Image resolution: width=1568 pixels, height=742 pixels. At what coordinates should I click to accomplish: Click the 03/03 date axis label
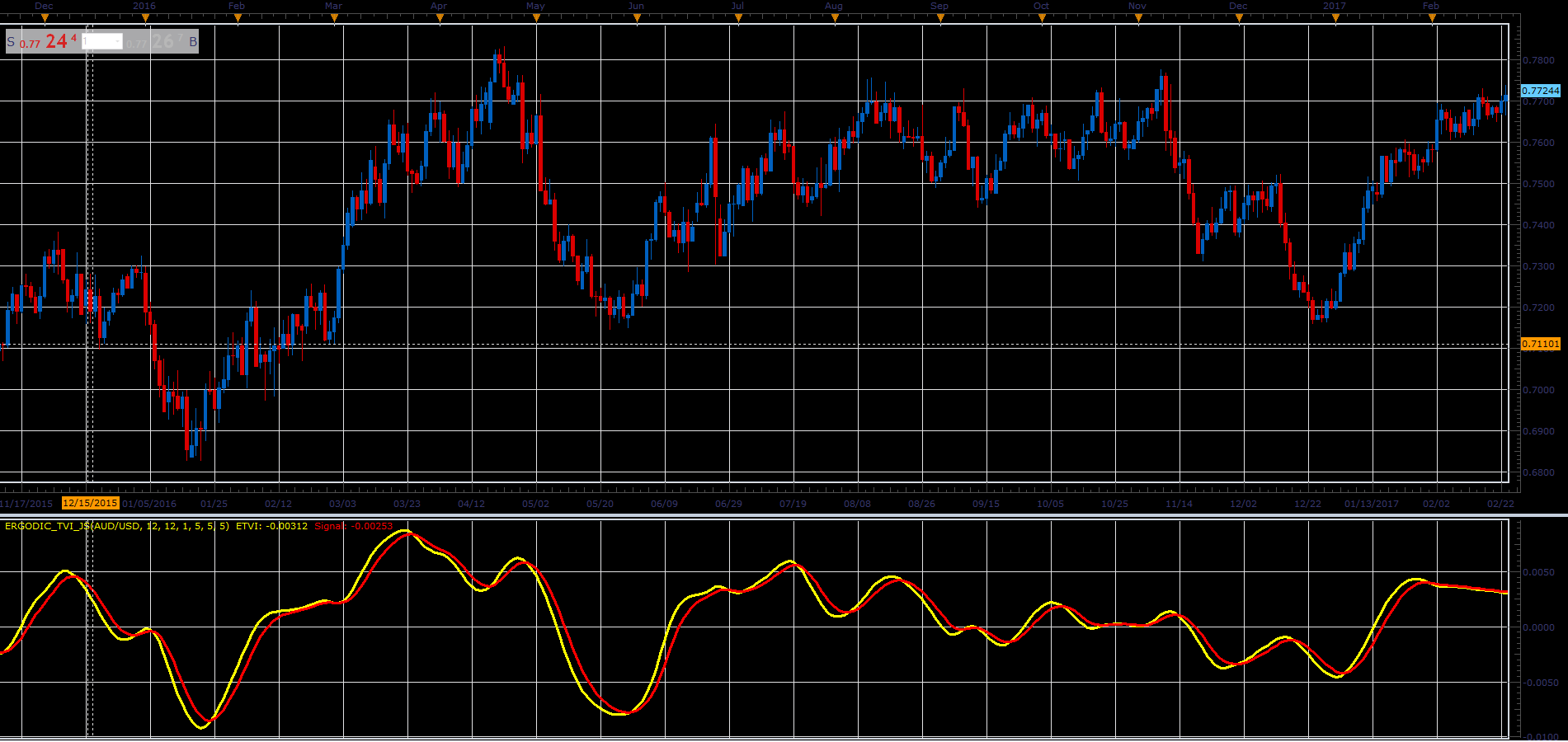pyautogui.click(x=342, y=504)
